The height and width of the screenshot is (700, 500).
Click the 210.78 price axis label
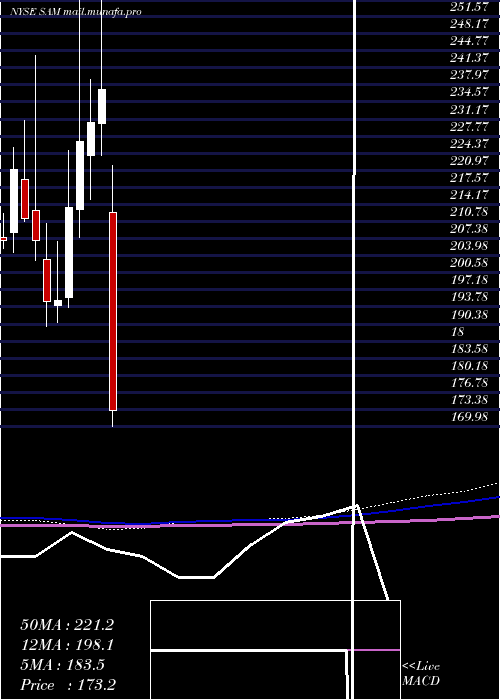pos(469,212)
